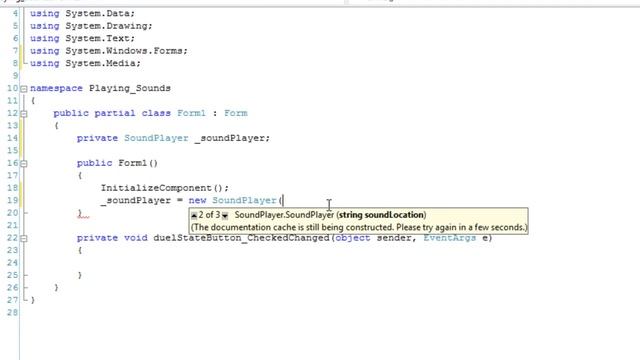Click 'public Form1()' constructor declaration
Screen dimensions: 640x360
117,163
